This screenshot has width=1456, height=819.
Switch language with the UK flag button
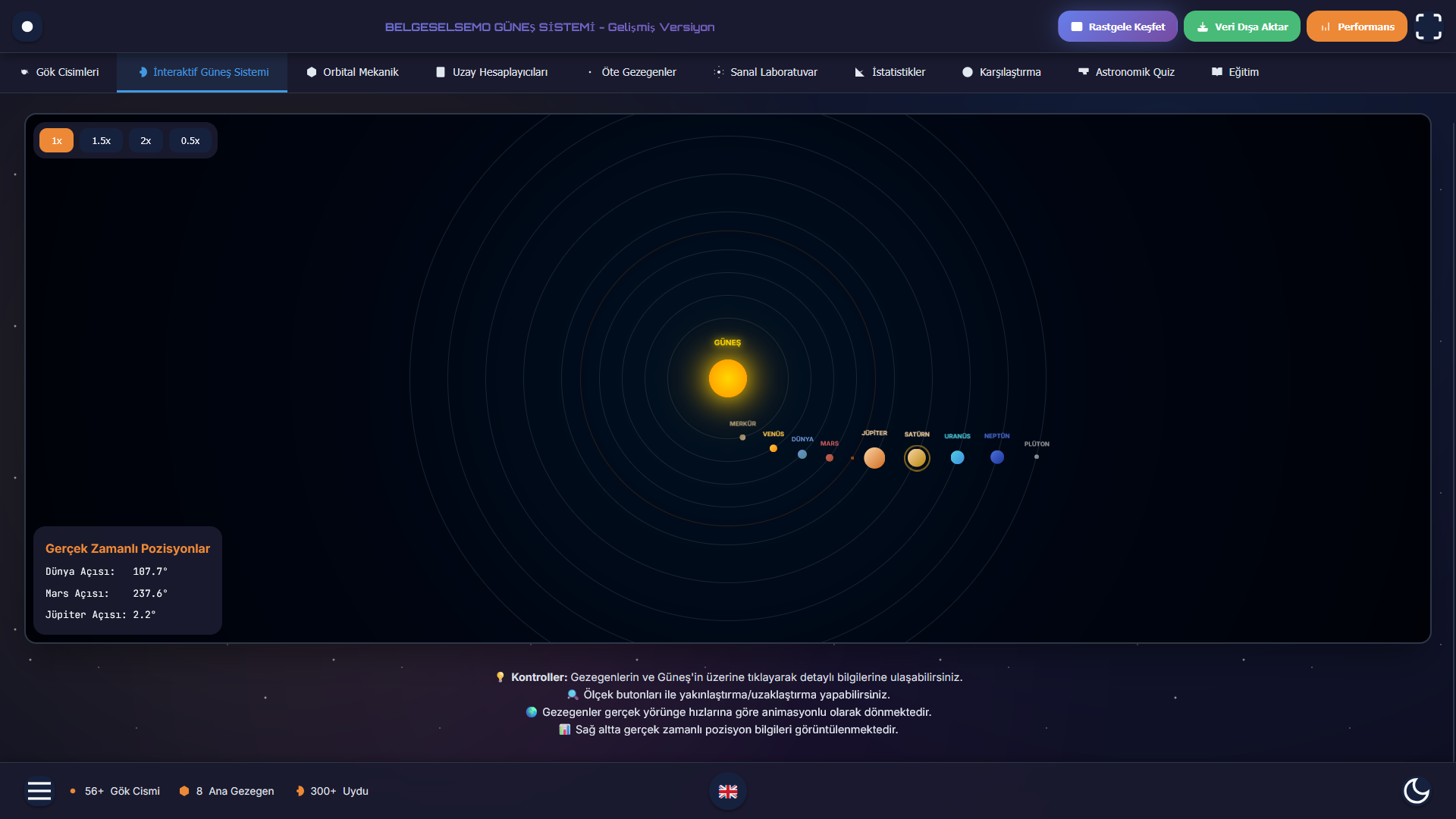coord(728,791)
